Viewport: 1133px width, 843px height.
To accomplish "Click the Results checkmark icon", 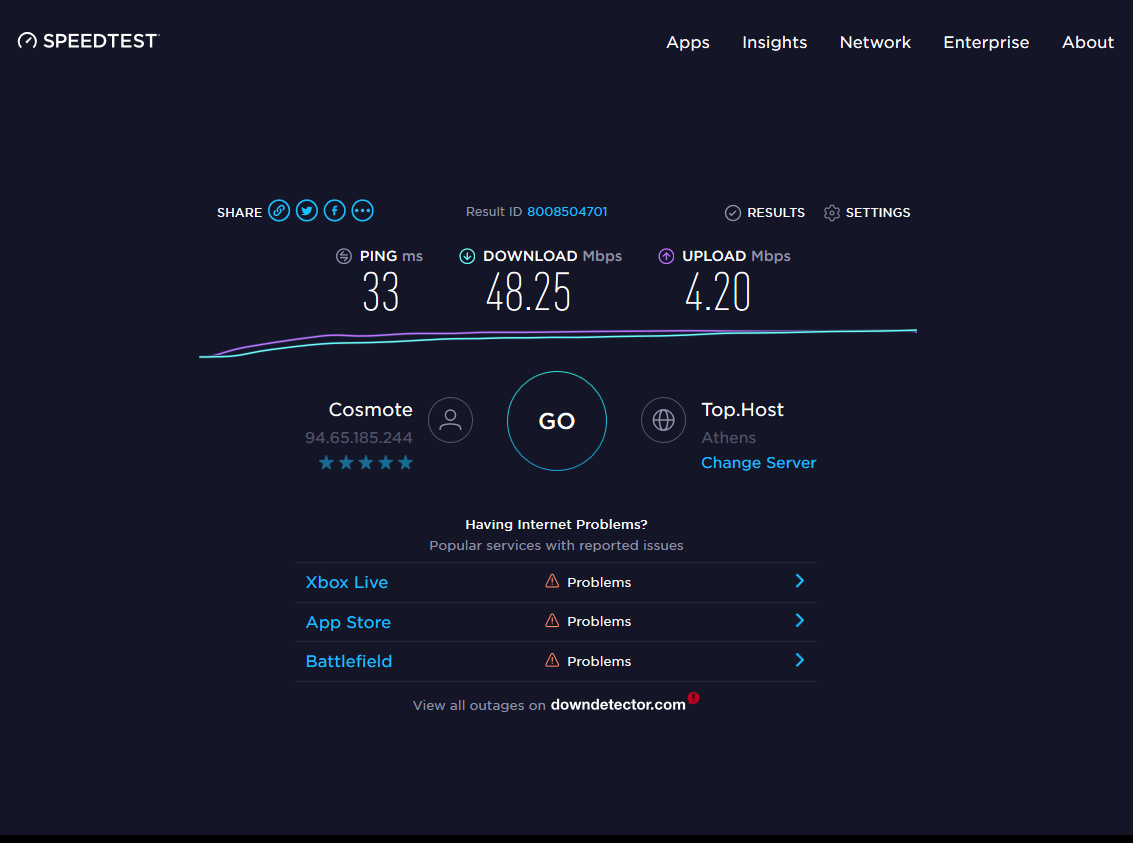I will coord(733,212).
